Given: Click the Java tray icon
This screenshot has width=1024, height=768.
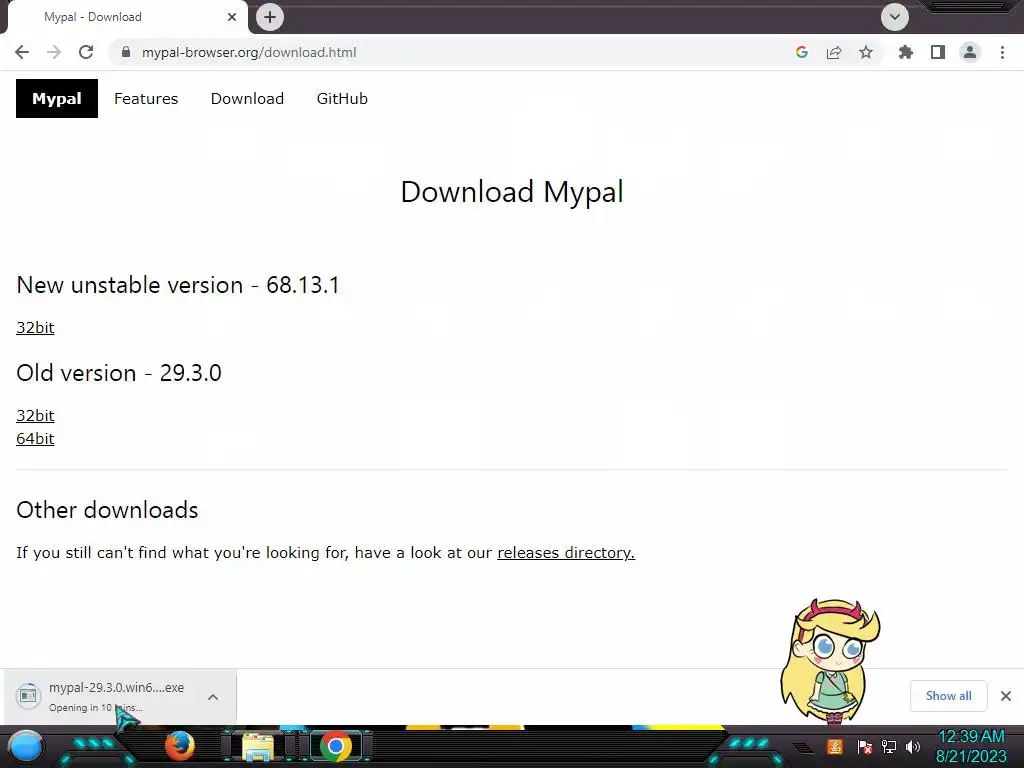Looking at the screenshot, I should 834,746.
